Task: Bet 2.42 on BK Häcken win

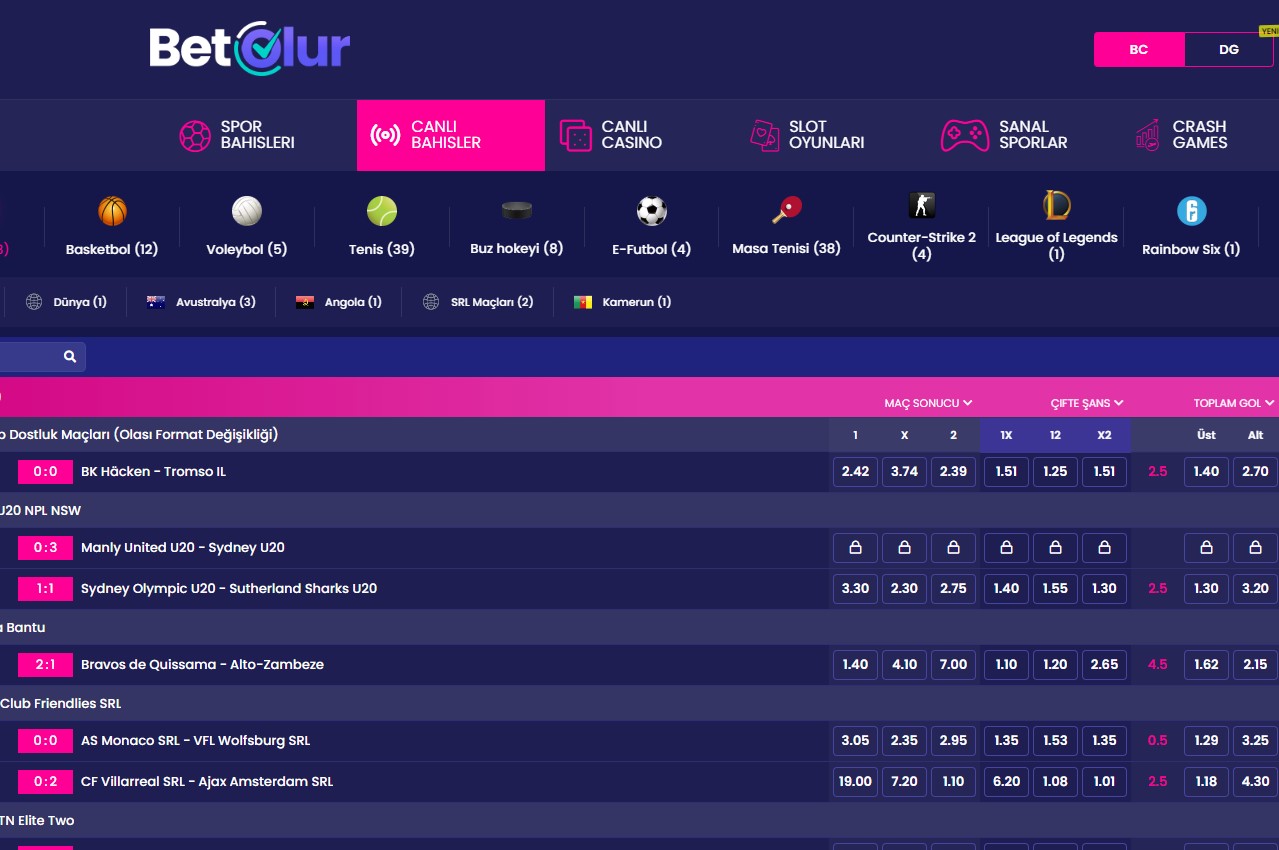Action: coord(855,472)
